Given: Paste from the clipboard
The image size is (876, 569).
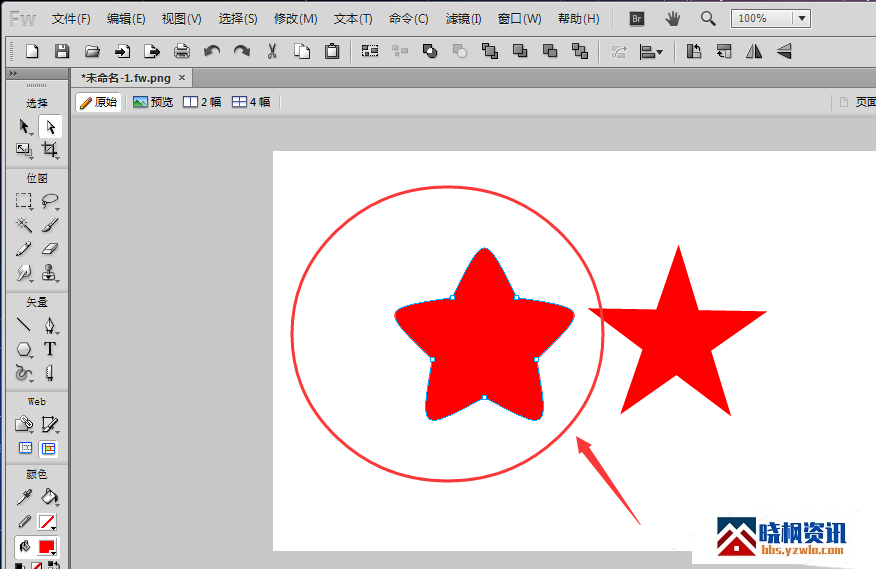Looking at the screenshot, I should pos(332,52).
